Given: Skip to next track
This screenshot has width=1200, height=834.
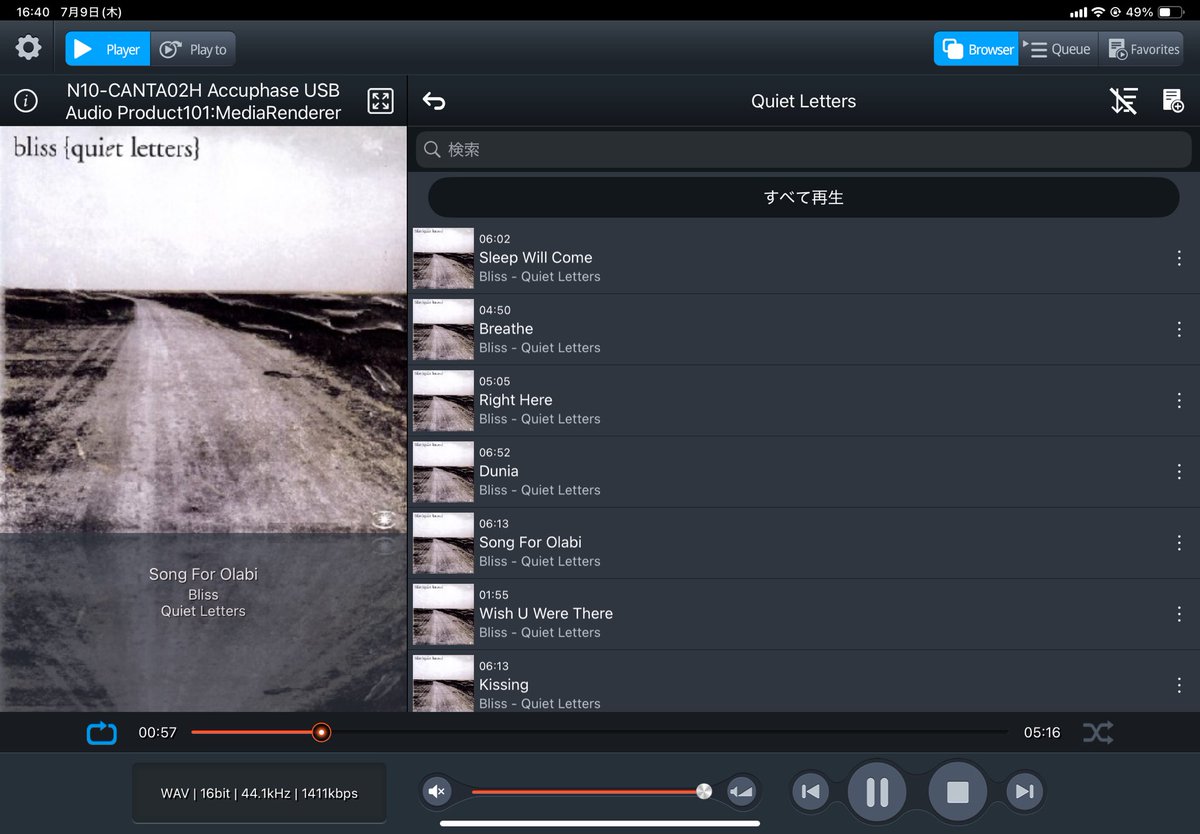Looking at the screenshot, I should pos(1024,792).
